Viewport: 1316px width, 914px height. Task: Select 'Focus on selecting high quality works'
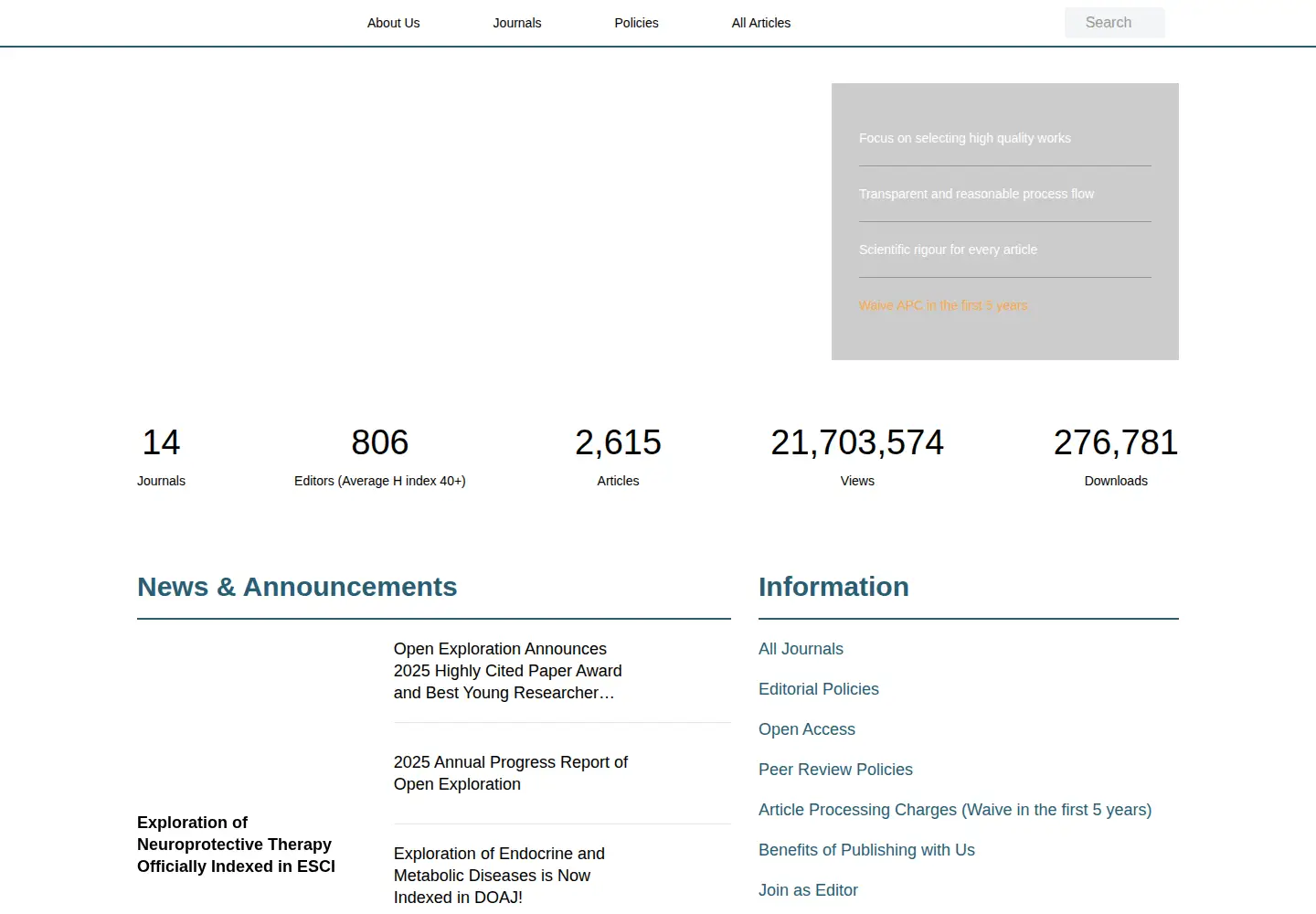tap(965, 138)
